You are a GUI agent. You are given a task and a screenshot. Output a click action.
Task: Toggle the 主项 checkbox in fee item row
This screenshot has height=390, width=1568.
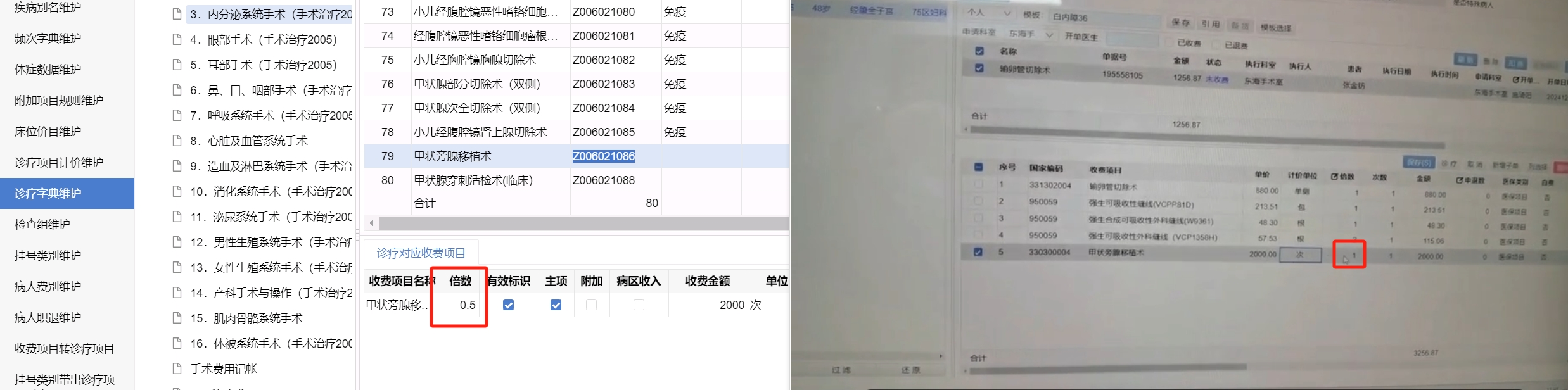556,305
